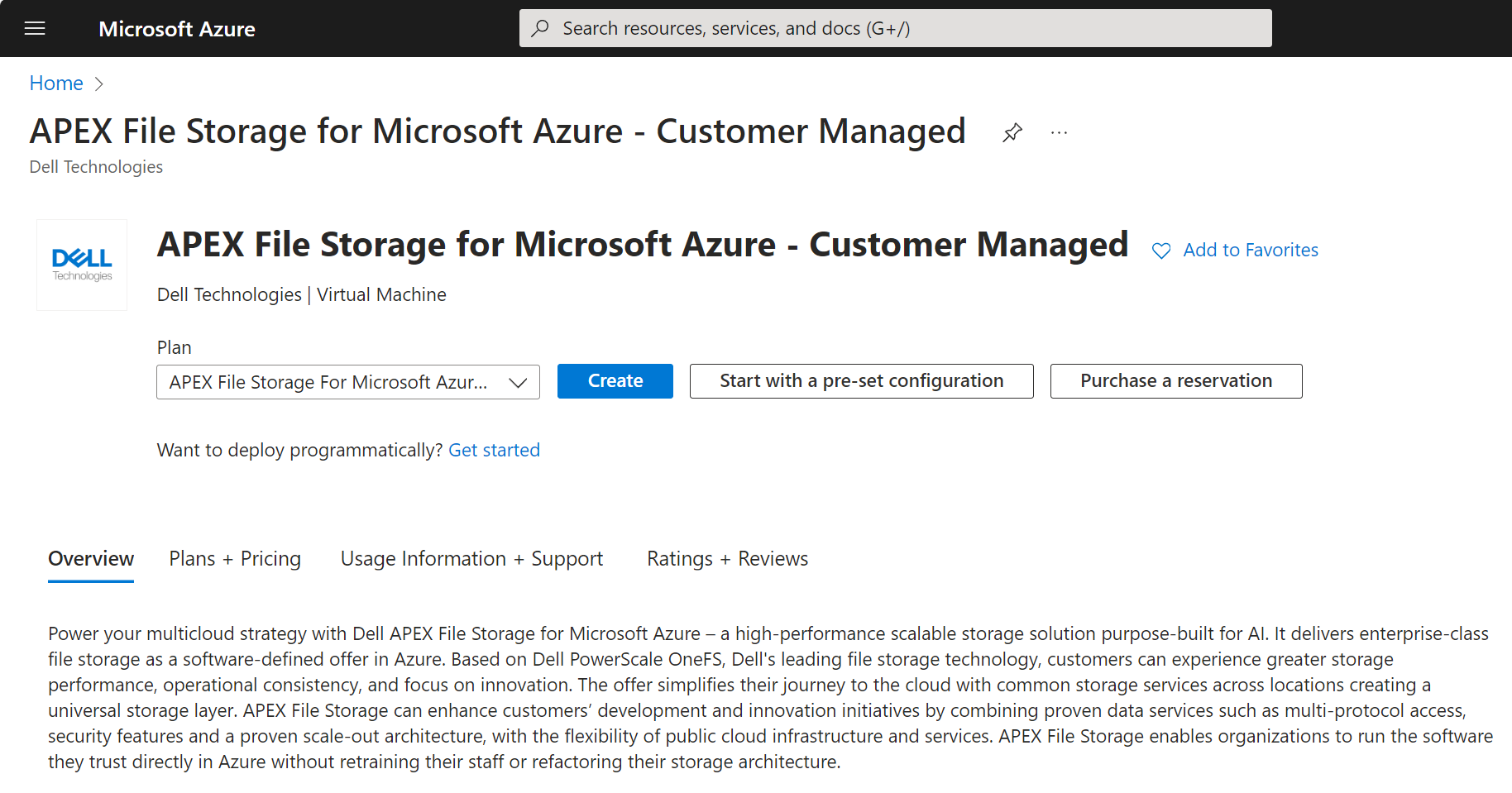Open the Ratings + Reviews tab
The width and height of the screenshot is (1512, 793).
(x=726, y=559)
